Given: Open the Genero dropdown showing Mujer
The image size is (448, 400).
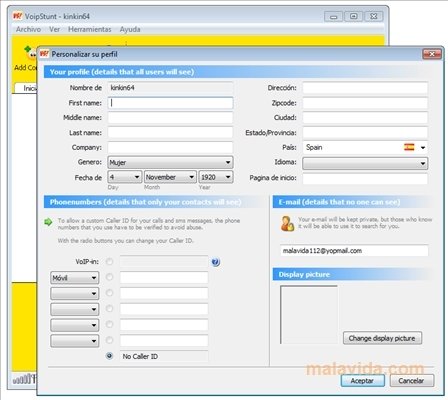Looking at the screenshot, I should (x=170, y=162).
